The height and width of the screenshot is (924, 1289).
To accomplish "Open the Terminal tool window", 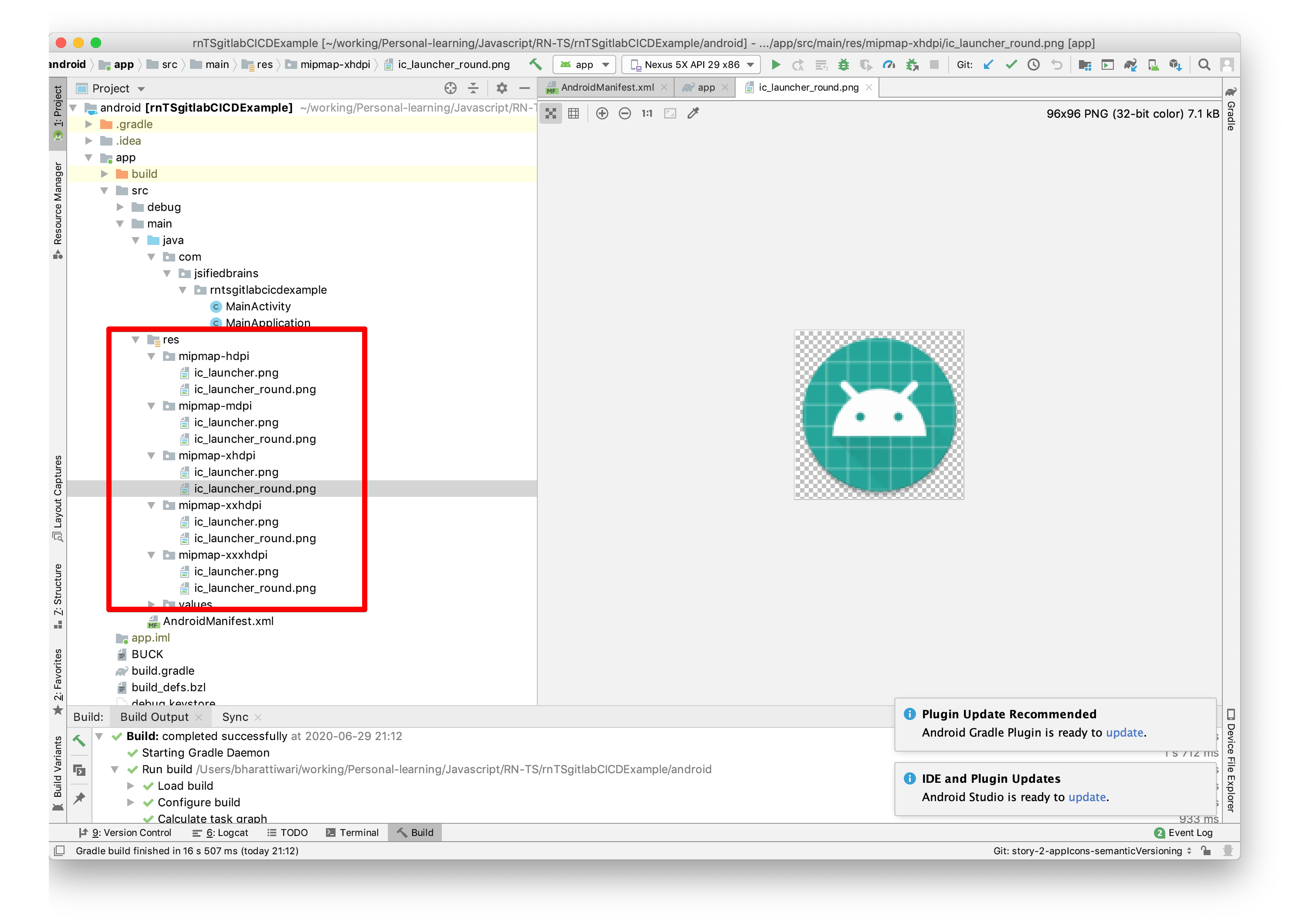I will click(352, 832).
